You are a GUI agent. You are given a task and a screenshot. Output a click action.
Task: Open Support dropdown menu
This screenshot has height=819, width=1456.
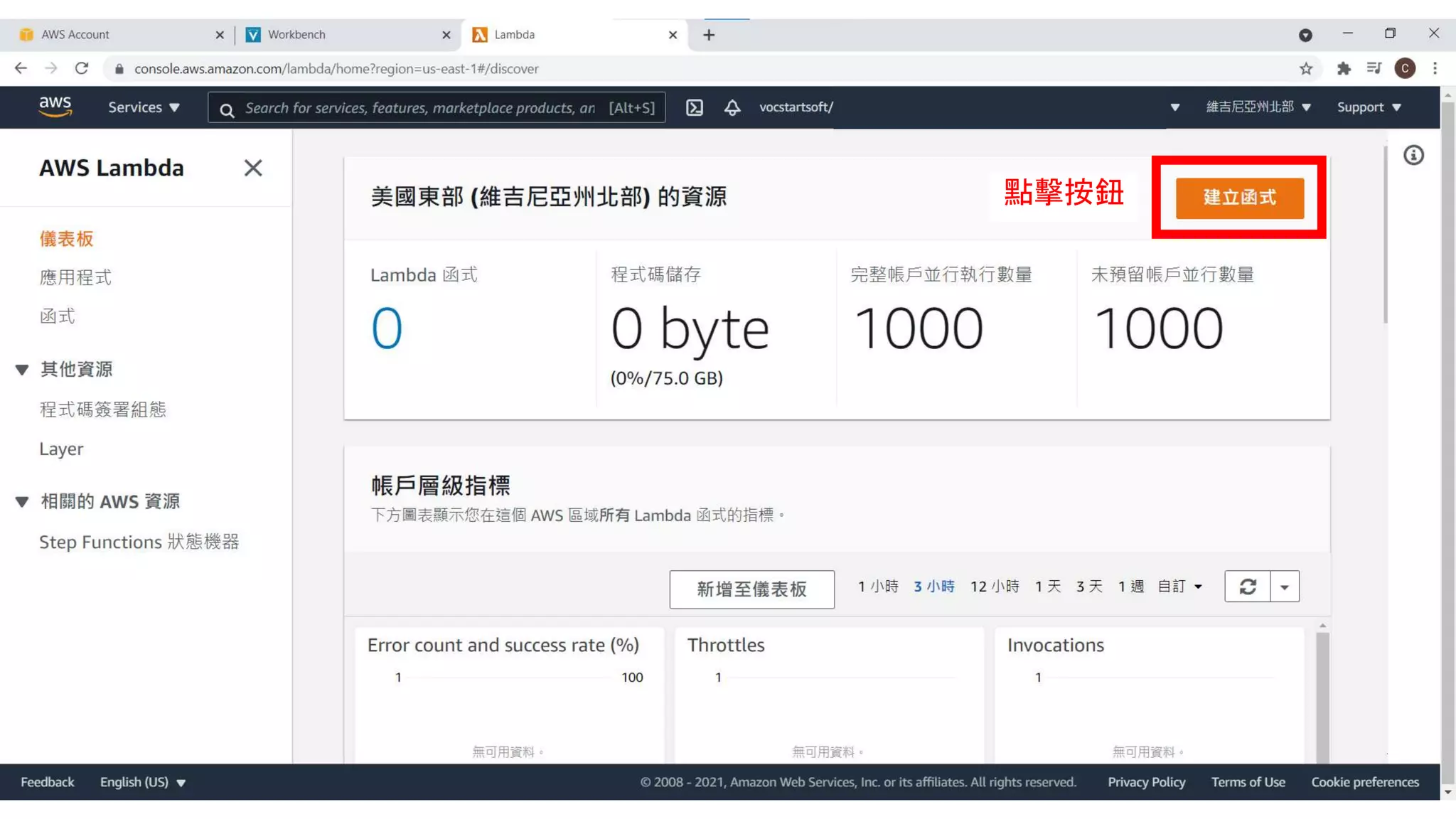click(1369, 107)
